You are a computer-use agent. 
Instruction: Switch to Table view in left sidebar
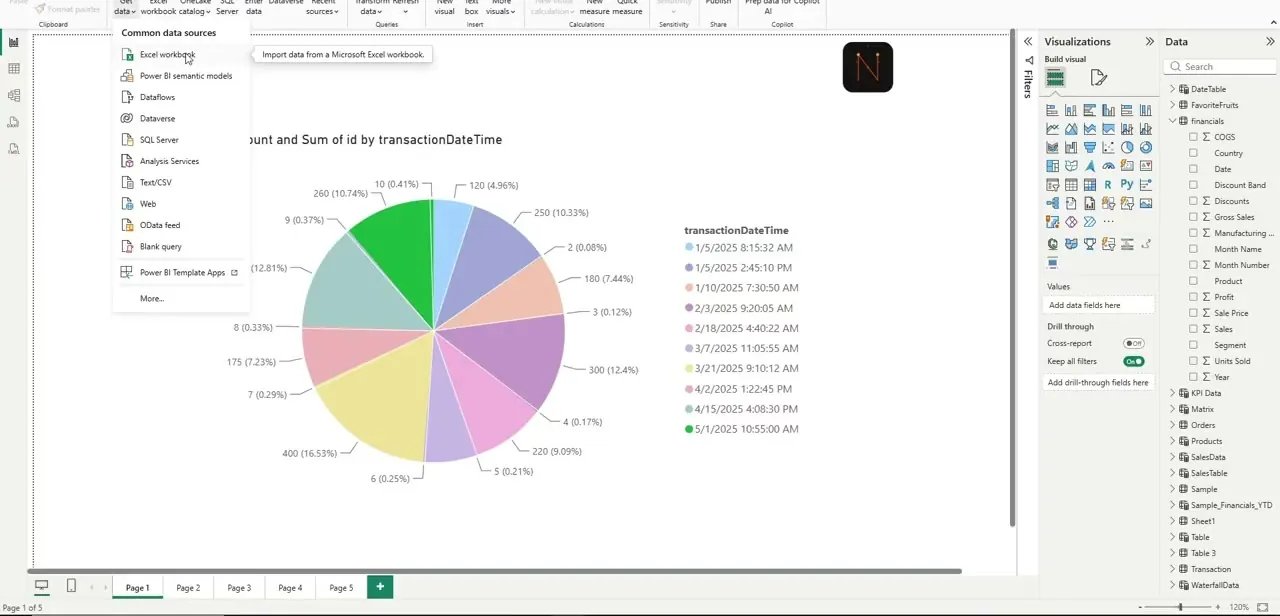[14, 69]
